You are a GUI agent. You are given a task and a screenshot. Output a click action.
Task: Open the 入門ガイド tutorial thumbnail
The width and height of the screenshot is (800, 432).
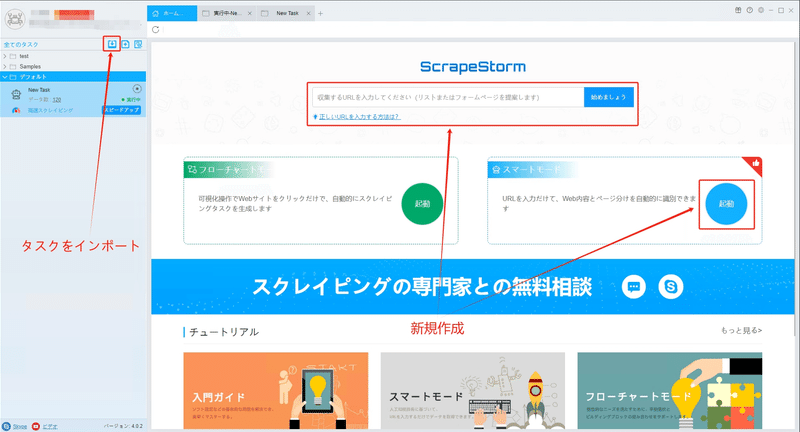pyautogui.click(x=276, y=390)
